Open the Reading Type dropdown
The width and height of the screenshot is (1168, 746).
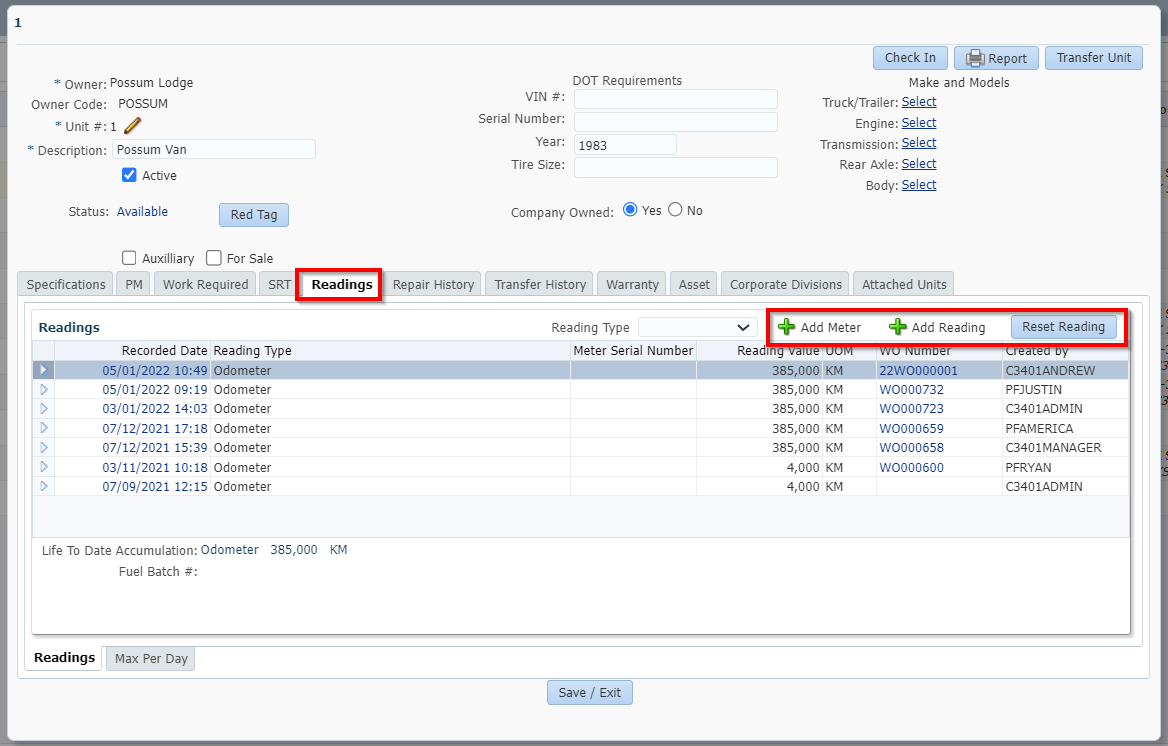(697, 327)
